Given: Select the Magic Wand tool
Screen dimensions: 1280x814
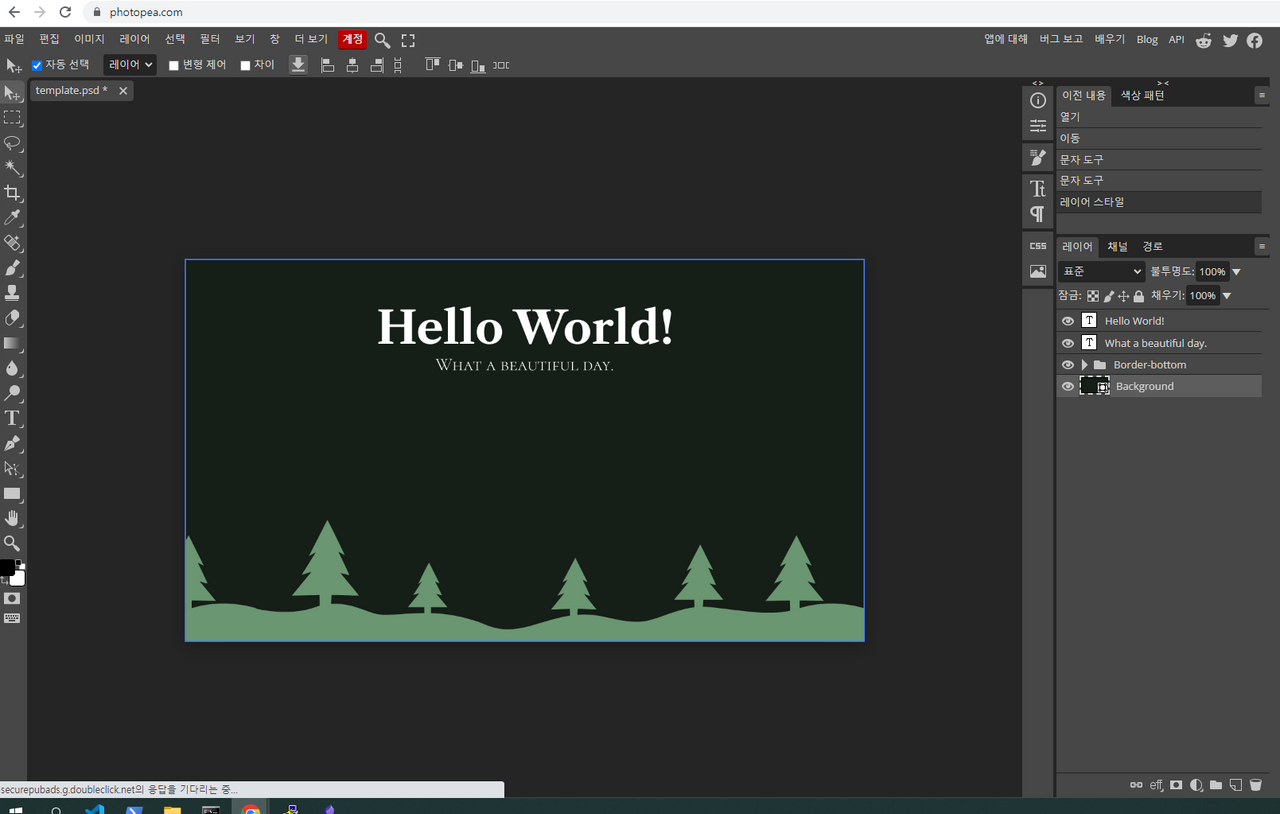Looking at the screenshot, I should tap(12, 168).
